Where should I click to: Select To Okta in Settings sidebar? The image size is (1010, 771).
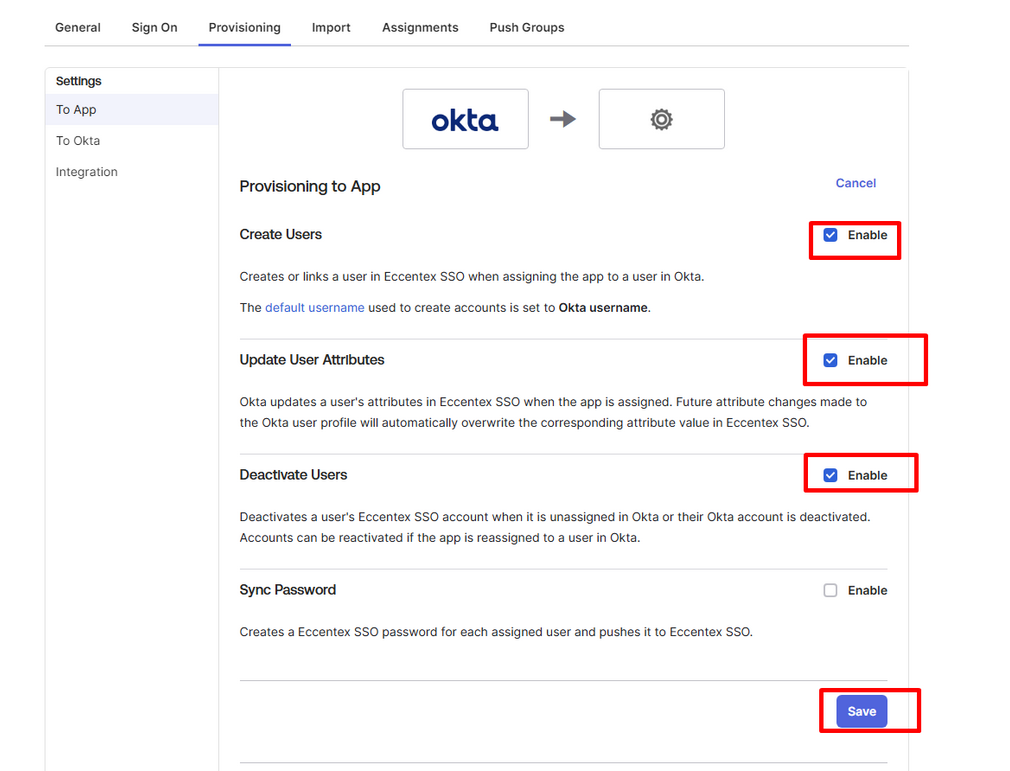tap(132, 140)
